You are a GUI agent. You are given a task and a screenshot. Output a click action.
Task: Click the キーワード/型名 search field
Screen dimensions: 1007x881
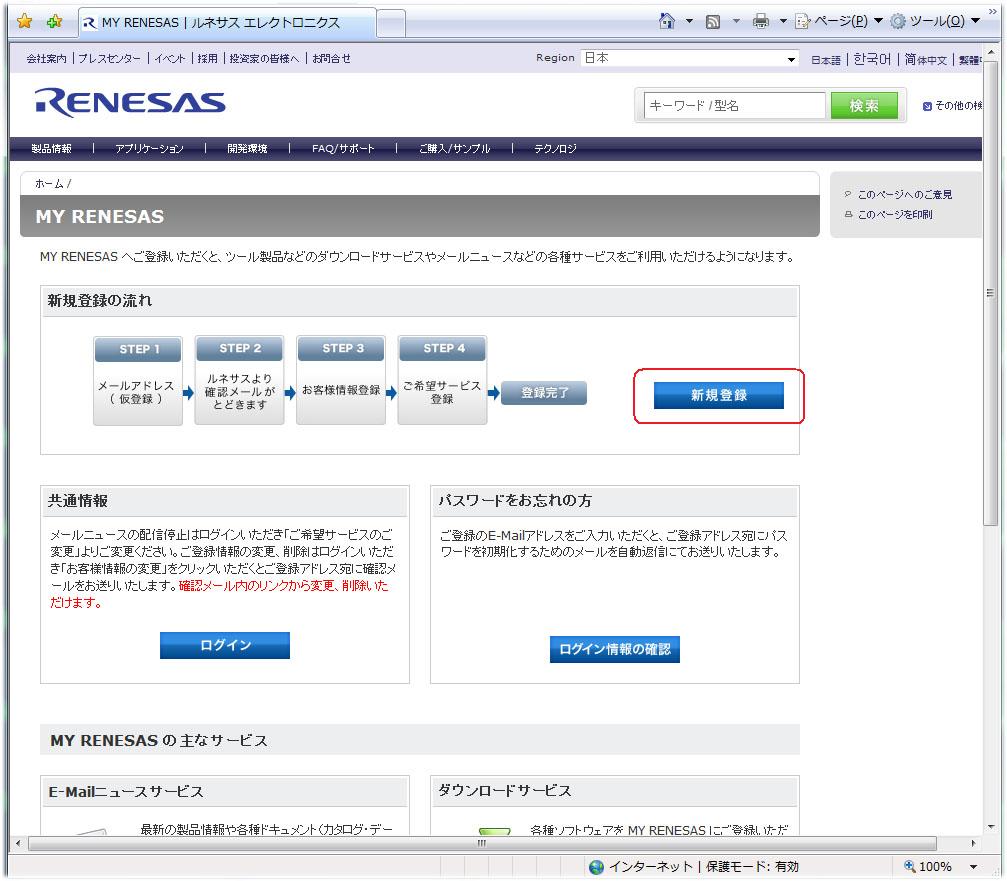[735, 106]
